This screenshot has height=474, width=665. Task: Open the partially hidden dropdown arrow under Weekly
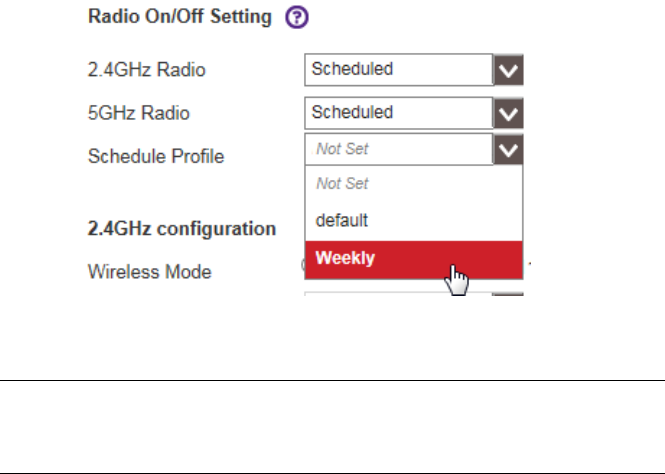pyautogui.click(x=509, y=293)
